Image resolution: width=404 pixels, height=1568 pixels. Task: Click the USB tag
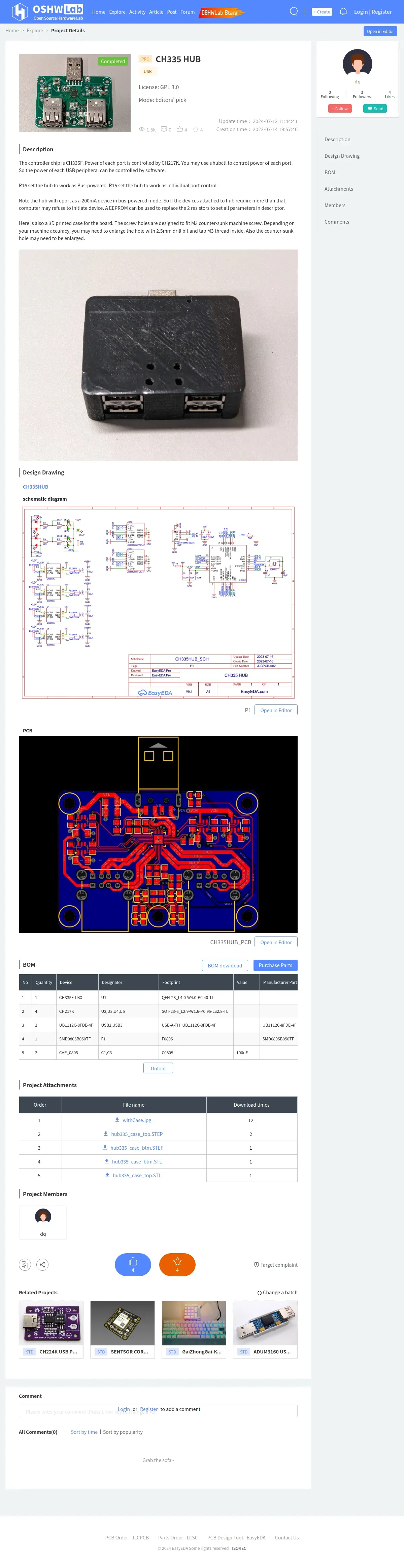point(147,71)
